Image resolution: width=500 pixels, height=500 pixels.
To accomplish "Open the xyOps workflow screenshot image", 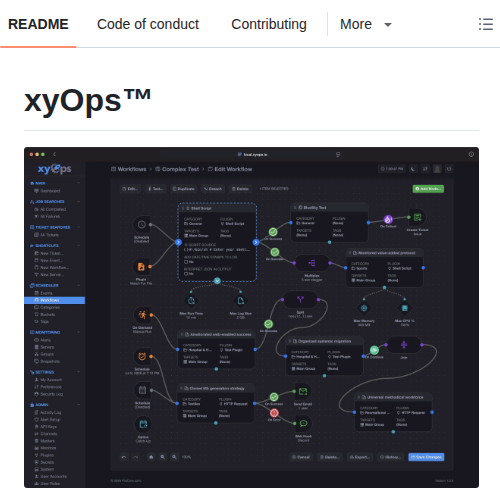I will (251, 317).
